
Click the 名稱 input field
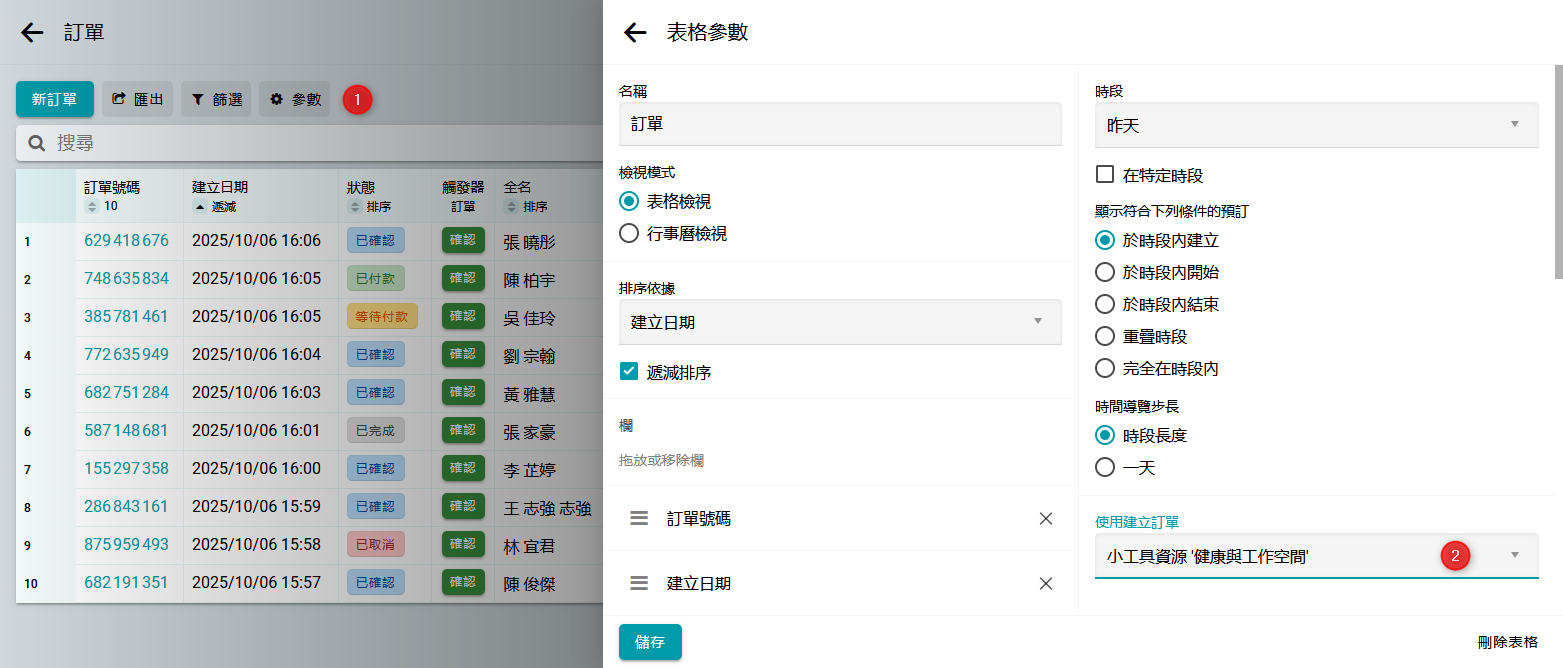point(839,125)
